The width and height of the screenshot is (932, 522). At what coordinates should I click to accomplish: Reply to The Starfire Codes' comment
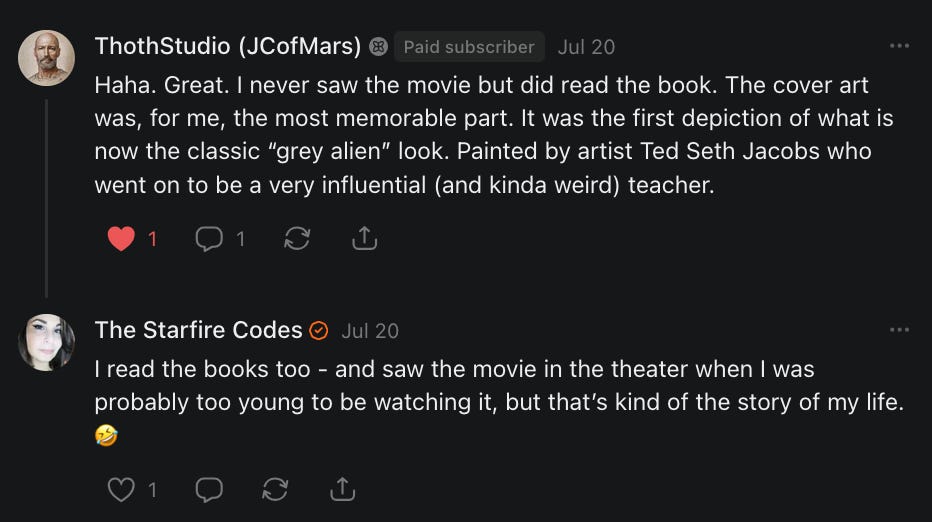(x=208, y=489)
